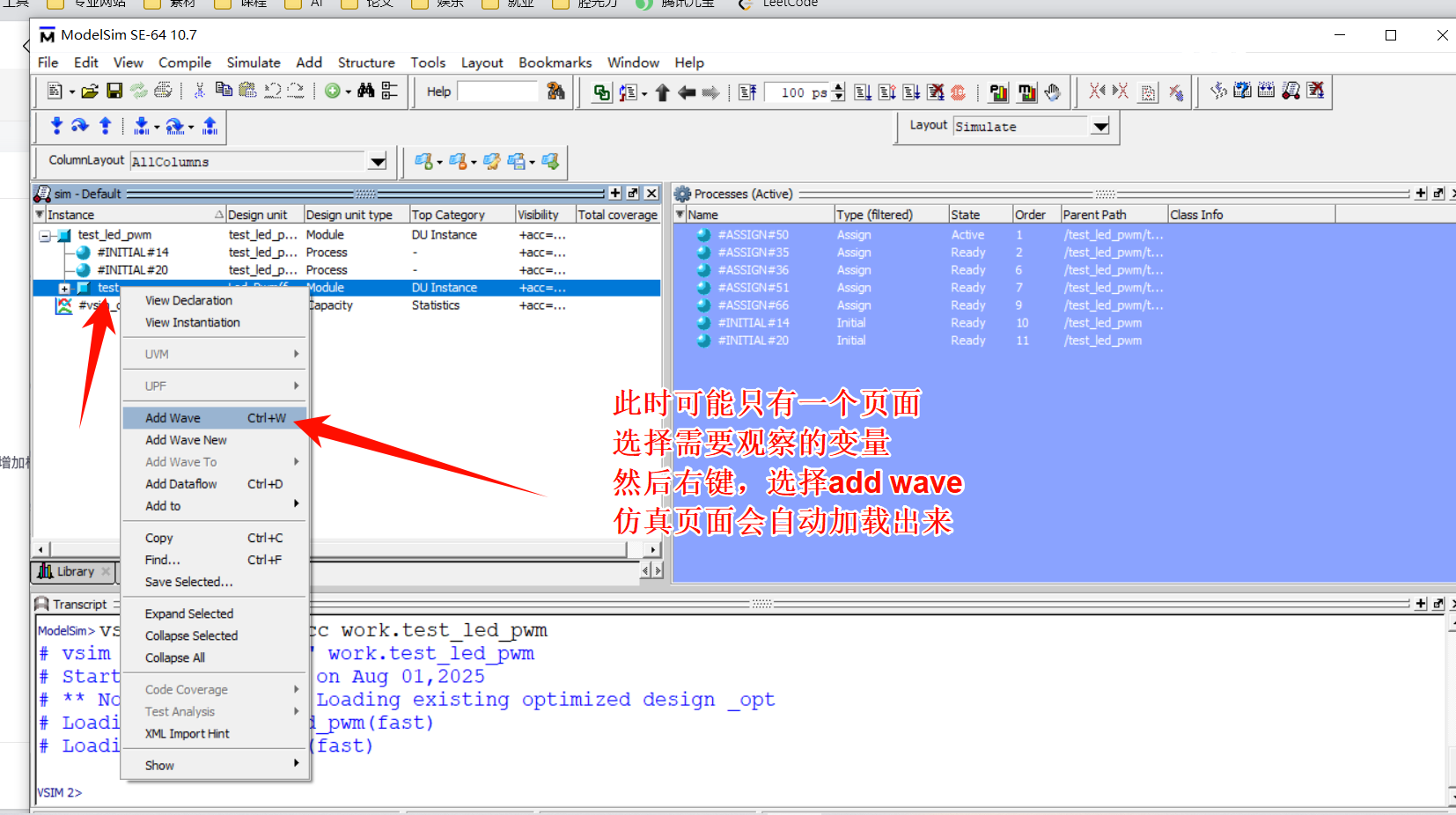Screen dimensions: 1456x815
Task: Click the Restart simulation icon
Action: click(x=747, y=92)
